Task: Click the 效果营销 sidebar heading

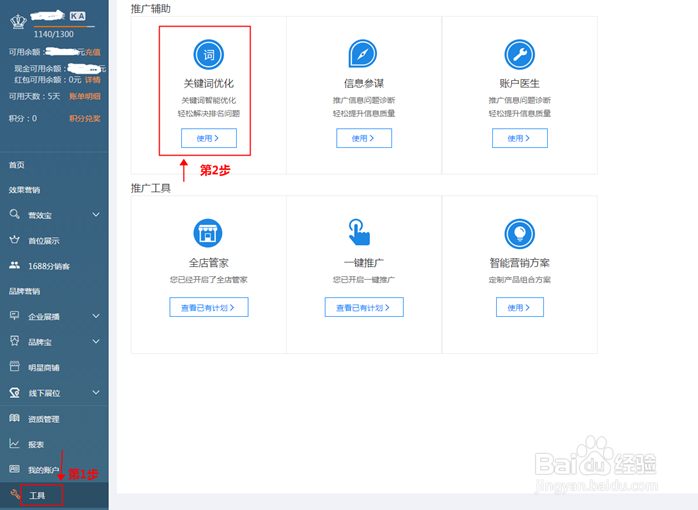Action: click(x=24, y=190)
